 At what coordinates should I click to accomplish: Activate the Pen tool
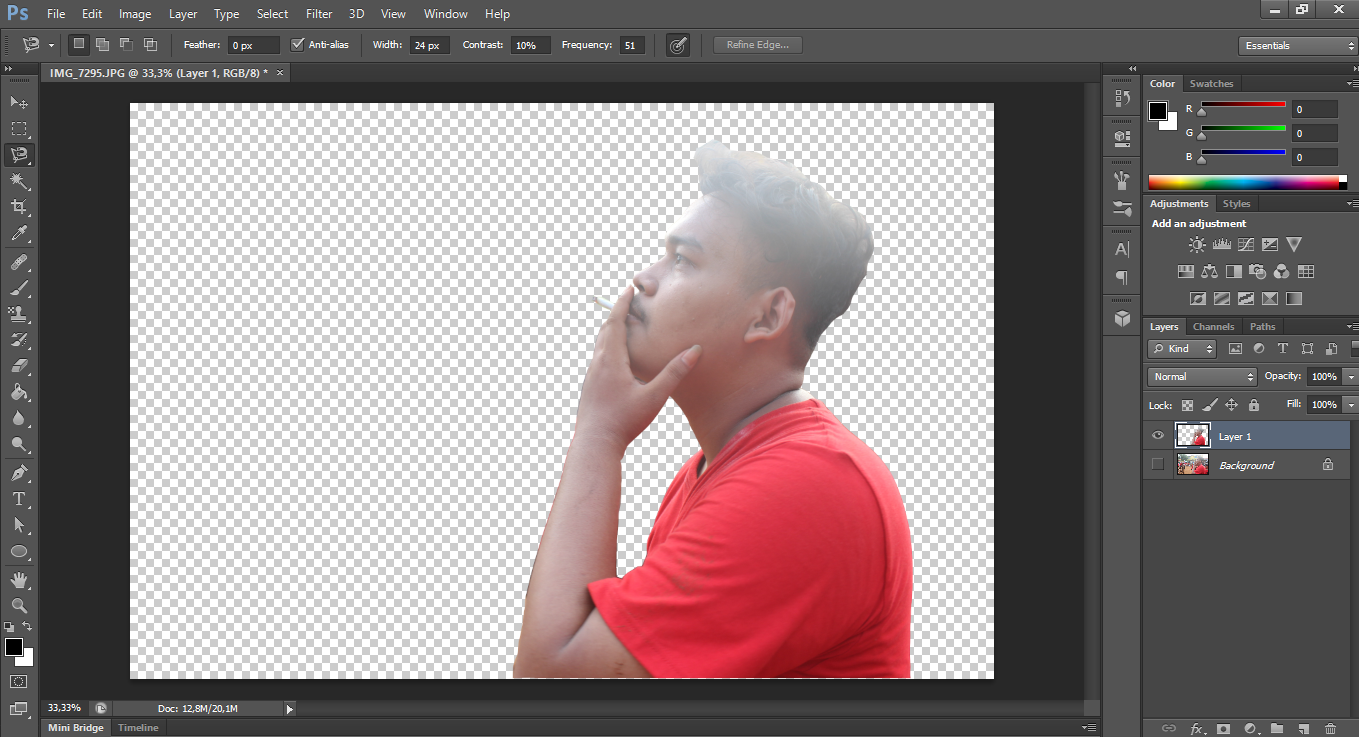(x=19, y=472)
